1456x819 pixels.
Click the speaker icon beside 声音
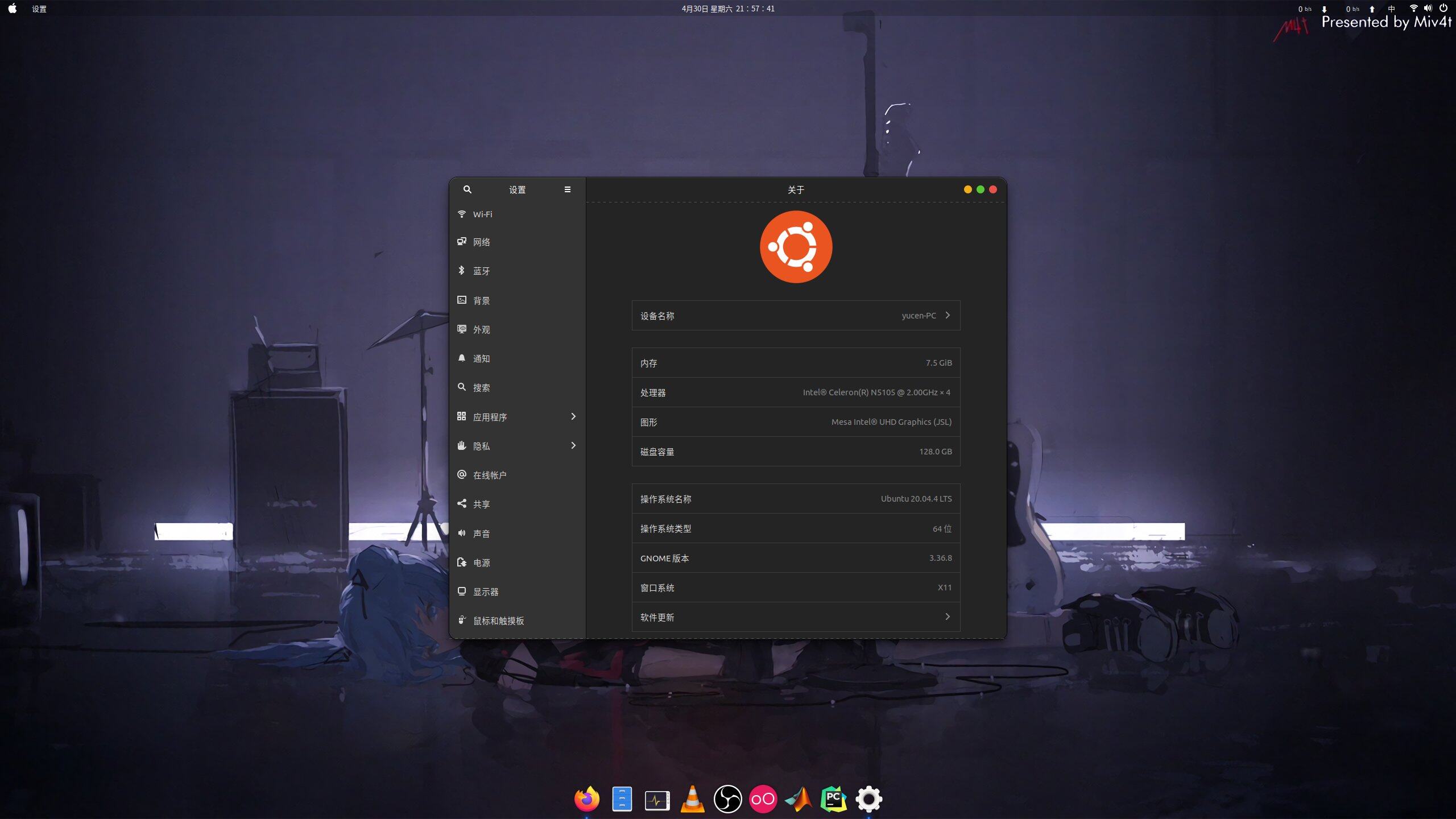[462, 533]
